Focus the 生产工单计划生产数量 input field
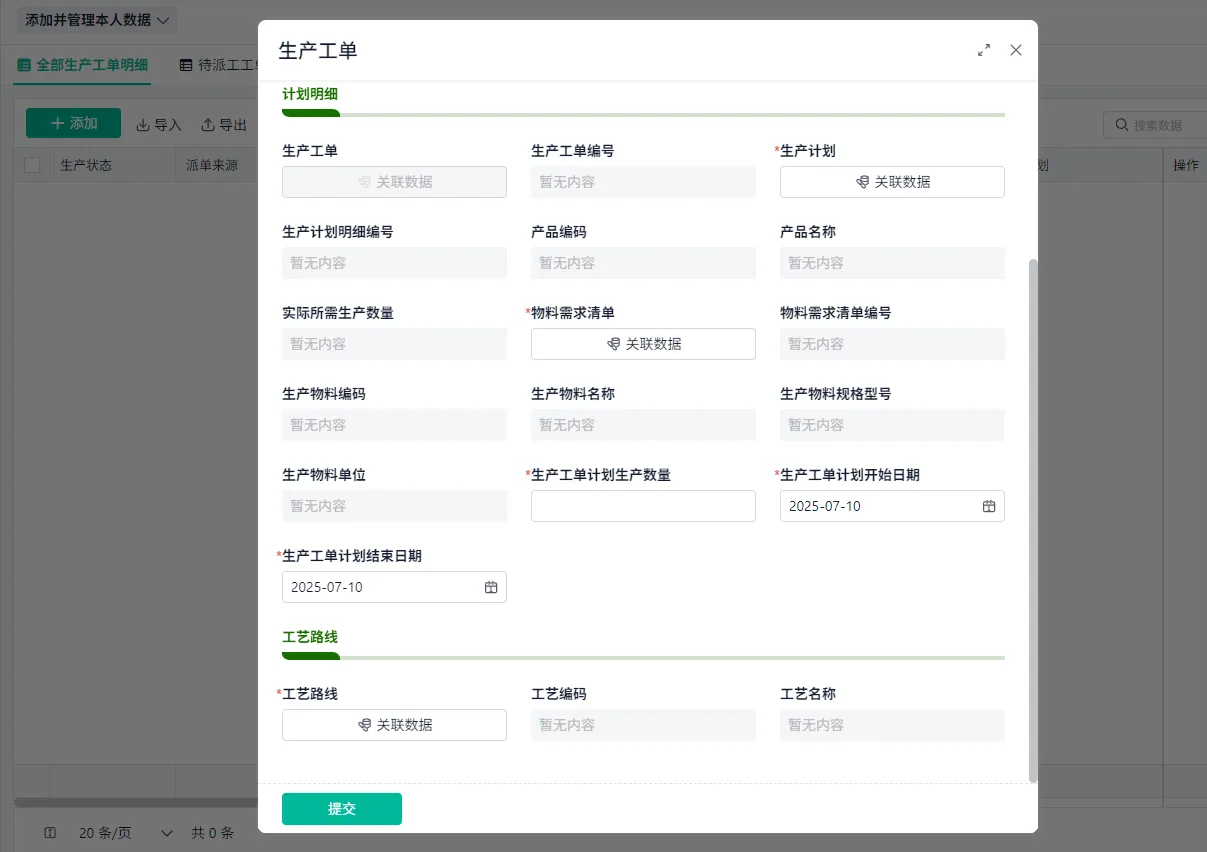The height and width of the screenshot is (852, 1207). pyautogui.click(x=643, y=506)
